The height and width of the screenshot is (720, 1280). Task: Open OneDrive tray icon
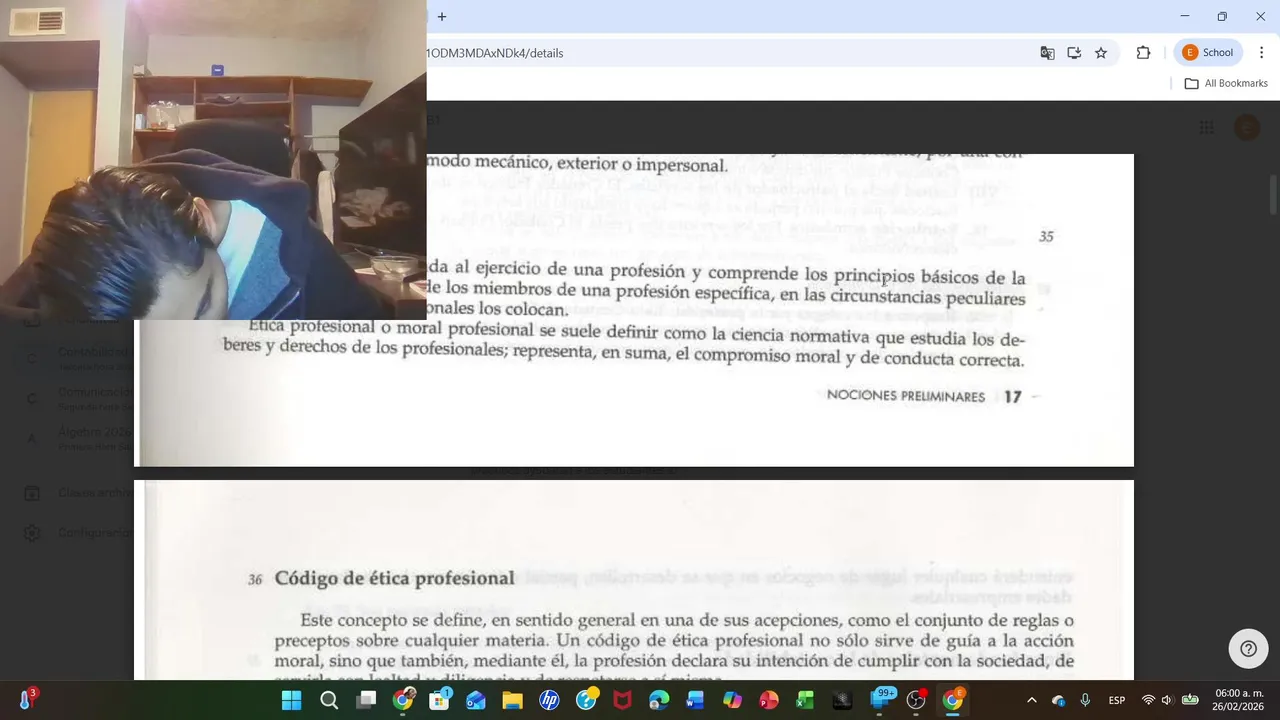[1058, 701]
